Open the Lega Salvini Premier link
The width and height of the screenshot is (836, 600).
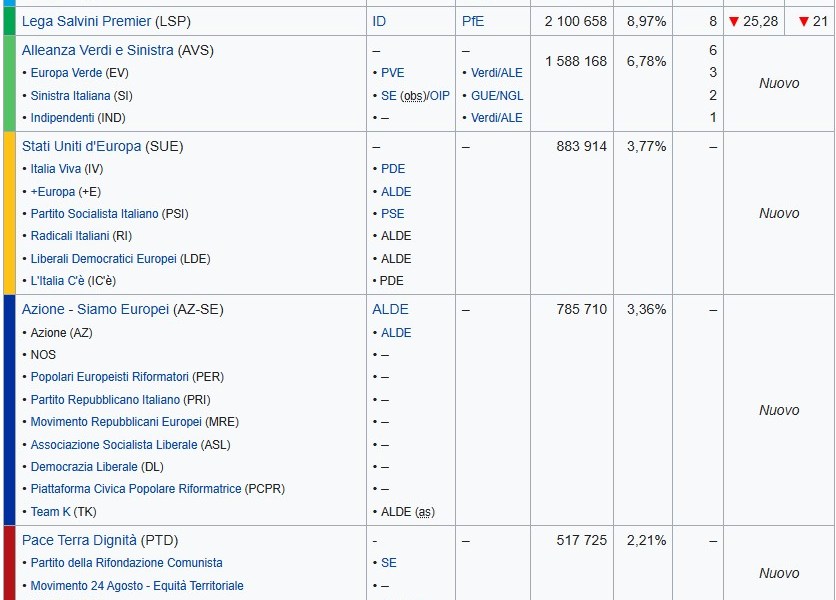86,21
